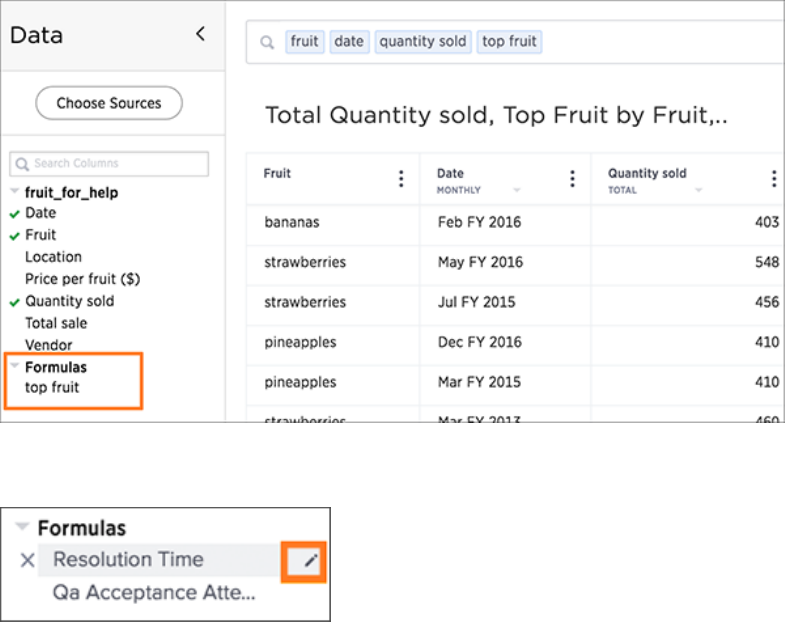
Task: Edit the Resolution Time formula with the pencil icon
Action: [311, 560]
